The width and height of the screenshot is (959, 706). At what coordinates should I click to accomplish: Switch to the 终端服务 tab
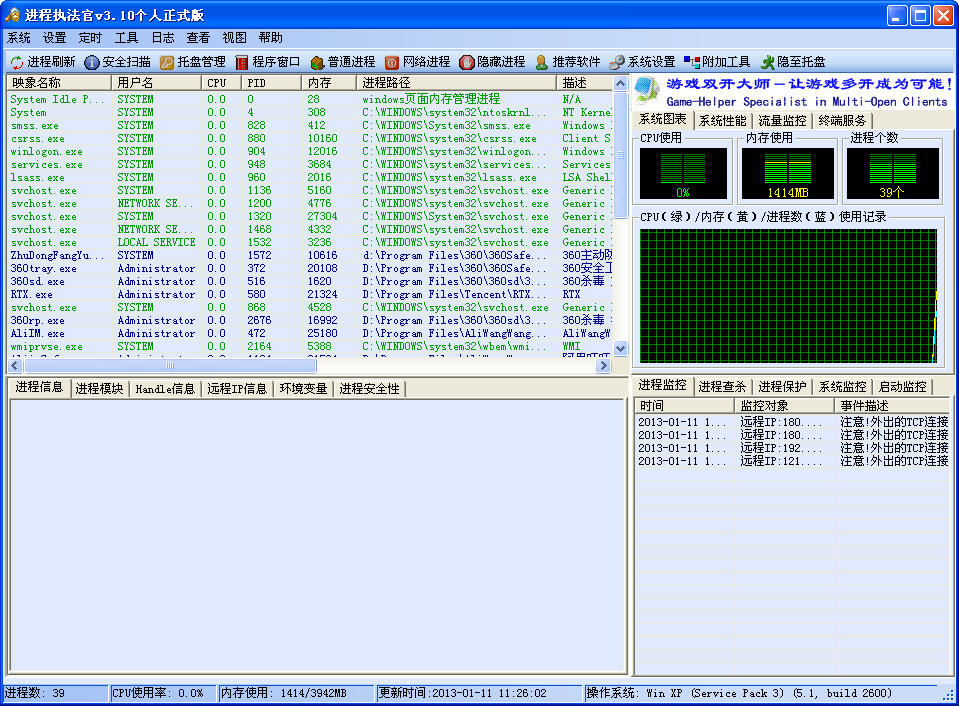click(842, 121)
